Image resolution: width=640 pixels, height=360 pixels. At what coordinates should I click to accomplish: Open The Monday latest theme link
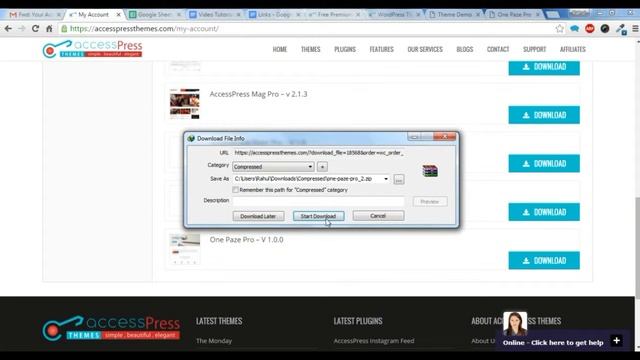point(214,341)
